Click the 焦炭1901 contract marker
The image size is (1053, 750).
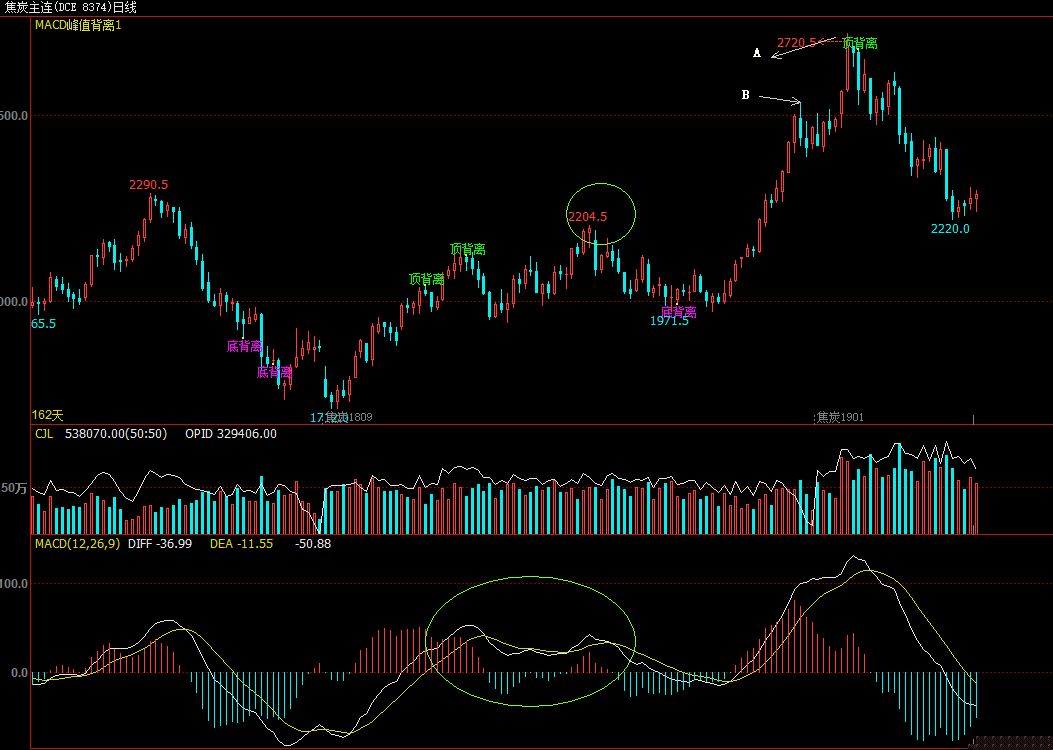tap(839, 417)
